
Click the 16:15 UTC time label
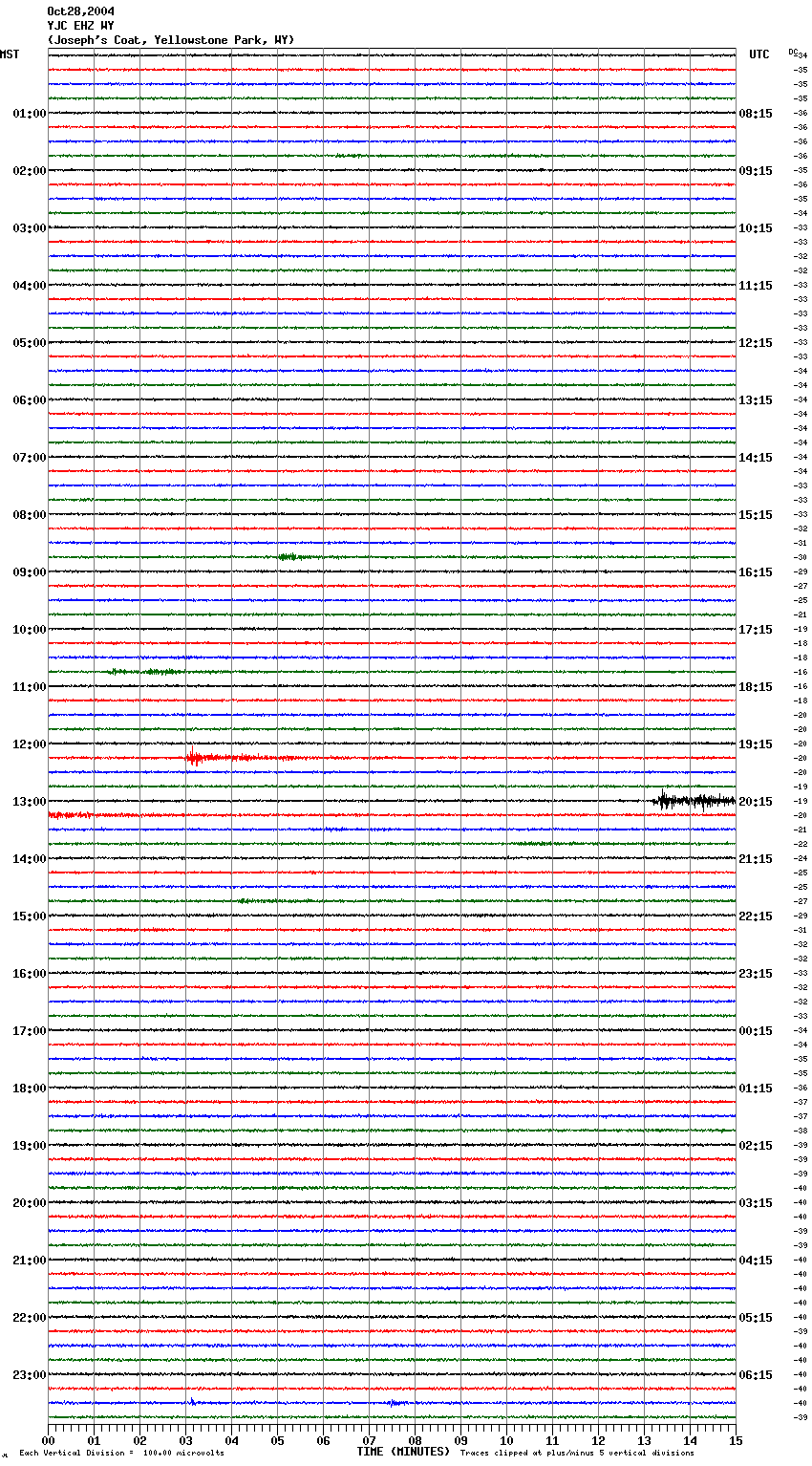[756, 572]
